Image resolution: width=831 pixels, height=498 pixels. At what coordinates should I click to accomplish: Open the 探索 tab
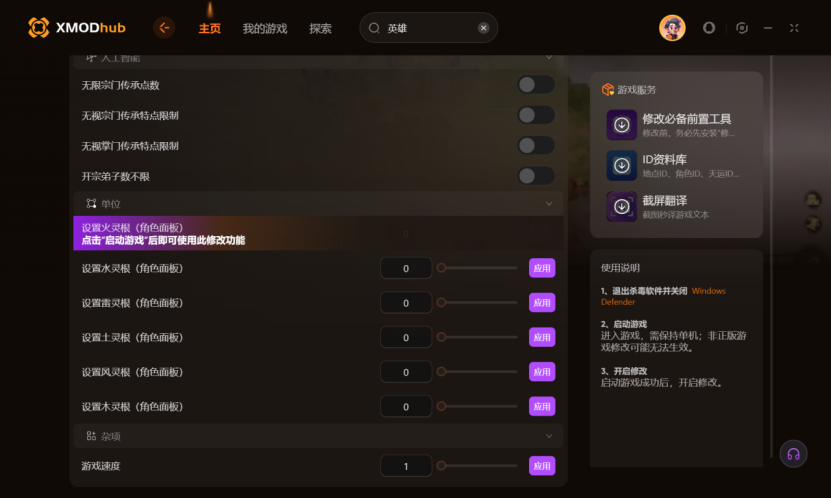pyautogui.click(x=320, y=29)
